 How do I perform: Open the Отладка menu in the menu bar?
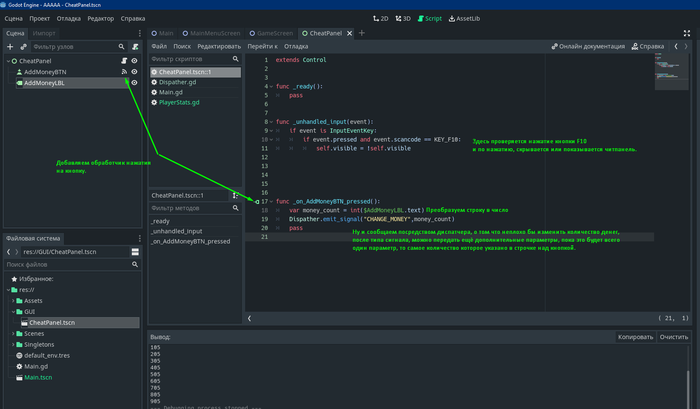pyautogui.click(x=69, y=18)
